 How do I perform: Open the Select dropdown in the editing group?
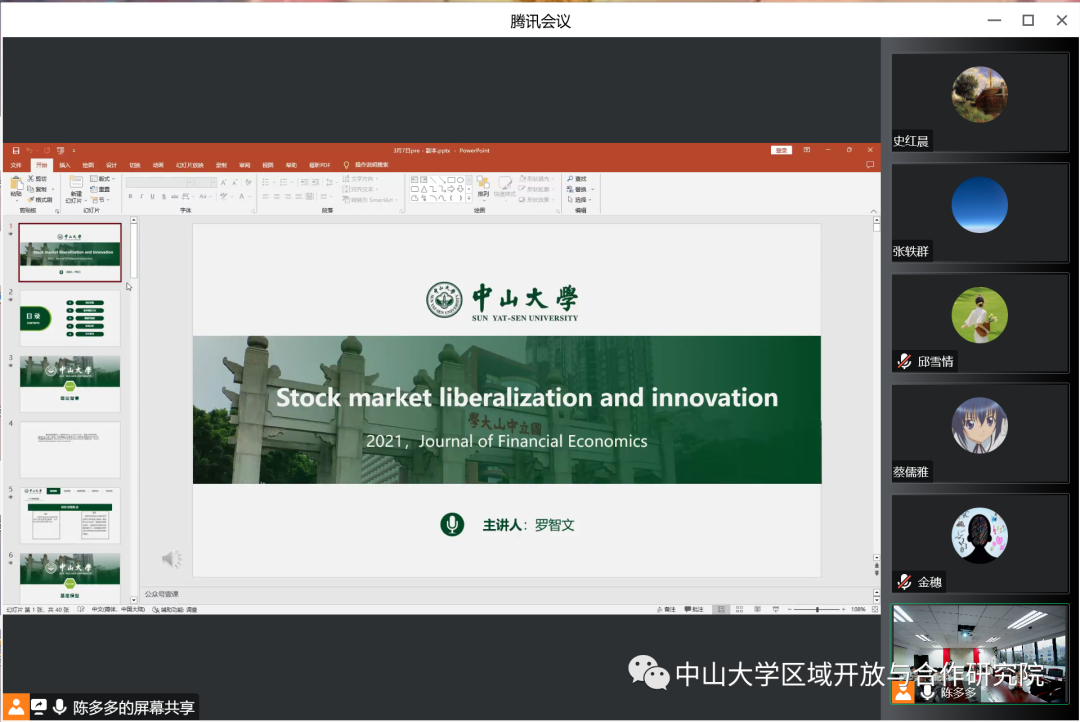pyautogui.click(x=579, y=200)
